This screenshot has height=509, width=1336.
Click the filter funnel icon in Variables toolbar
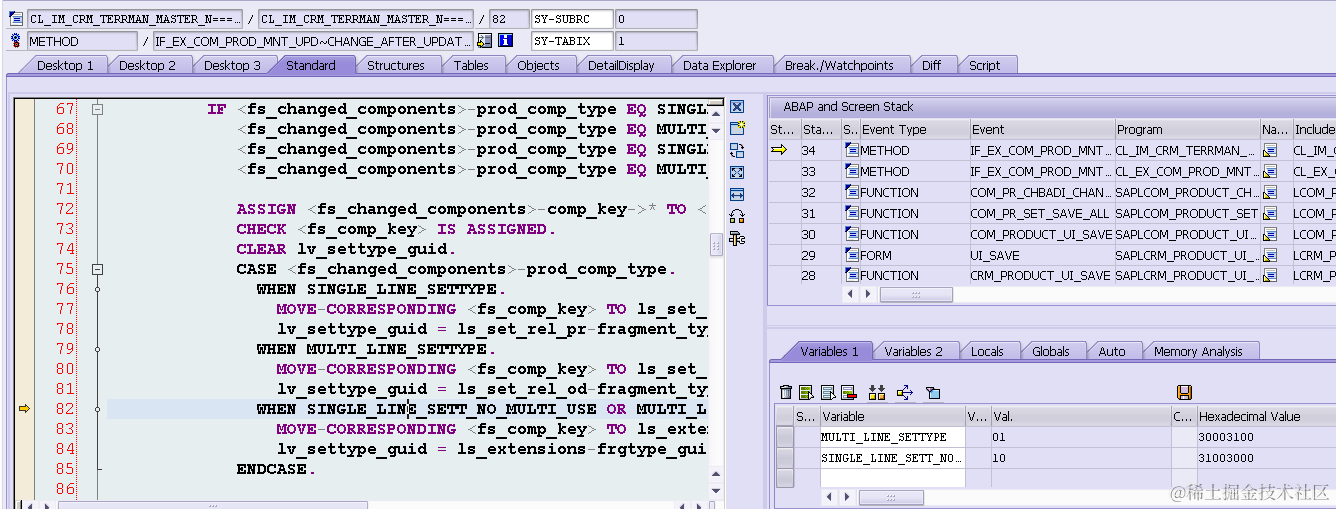[x=933, y=392]
